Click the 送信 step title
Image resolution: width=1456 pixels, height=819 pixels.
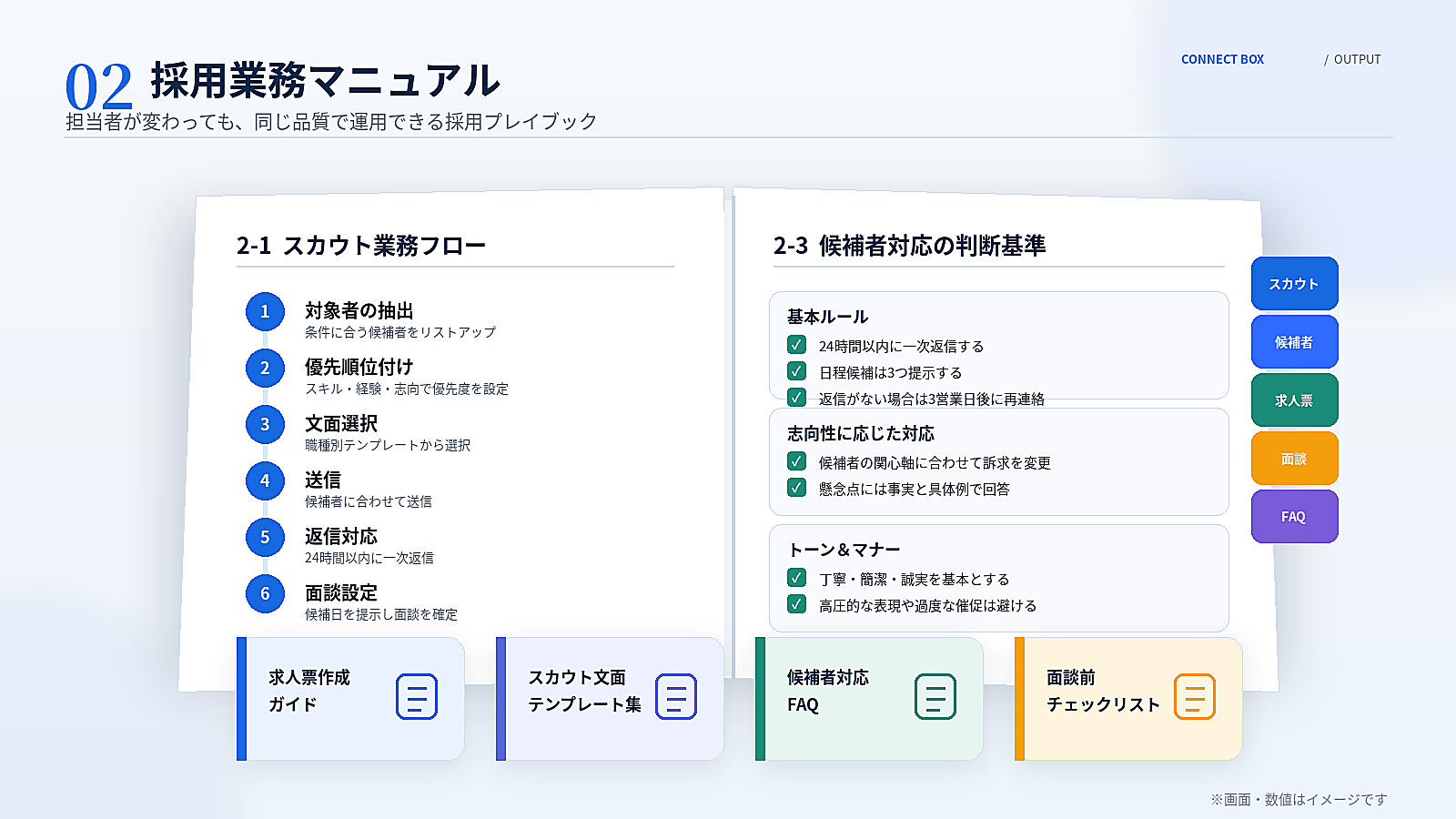pos(323,480)
